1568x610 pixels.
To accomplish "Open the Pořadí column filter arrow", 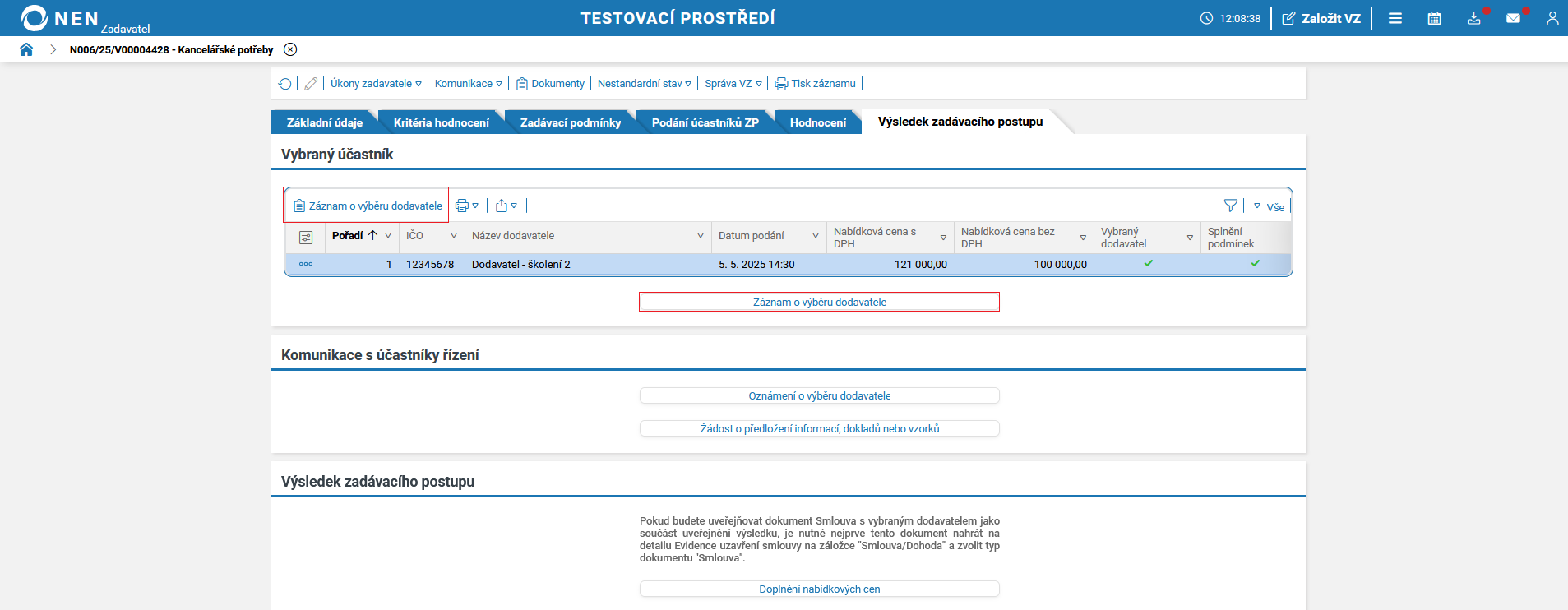I will [388, 236].
